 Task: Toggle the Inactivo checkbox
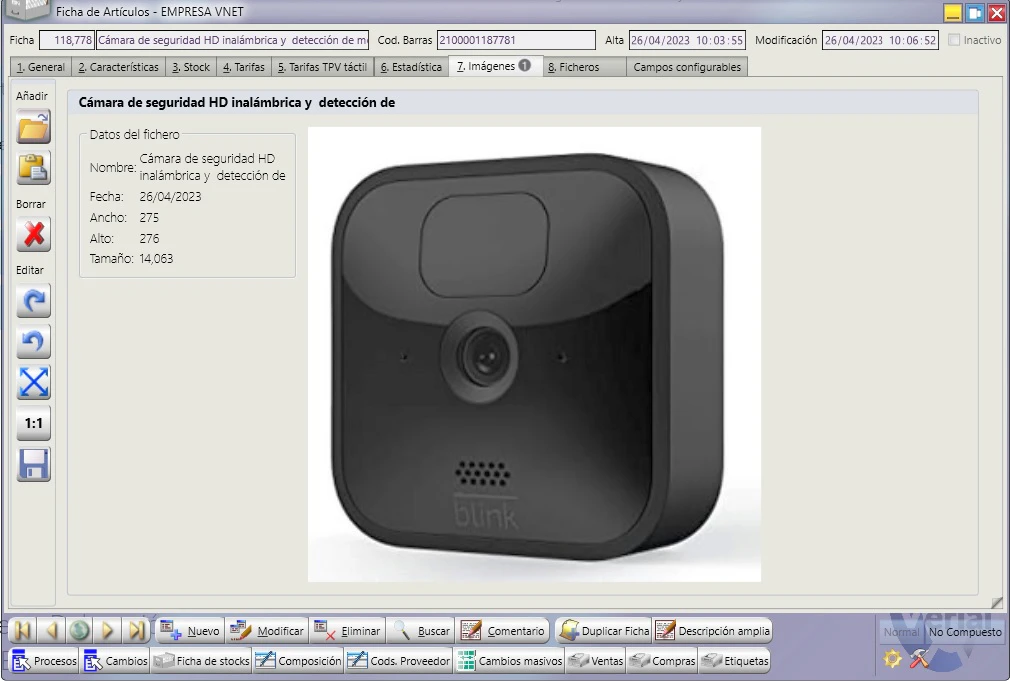point(954,40)
